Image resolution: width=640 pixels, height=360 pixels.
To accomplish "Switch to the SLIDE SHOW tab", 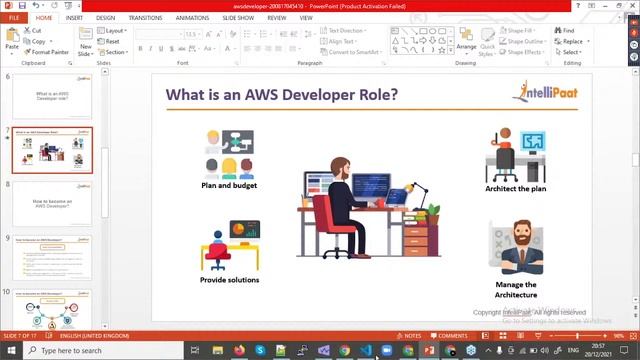I will (x=238, y=18).
